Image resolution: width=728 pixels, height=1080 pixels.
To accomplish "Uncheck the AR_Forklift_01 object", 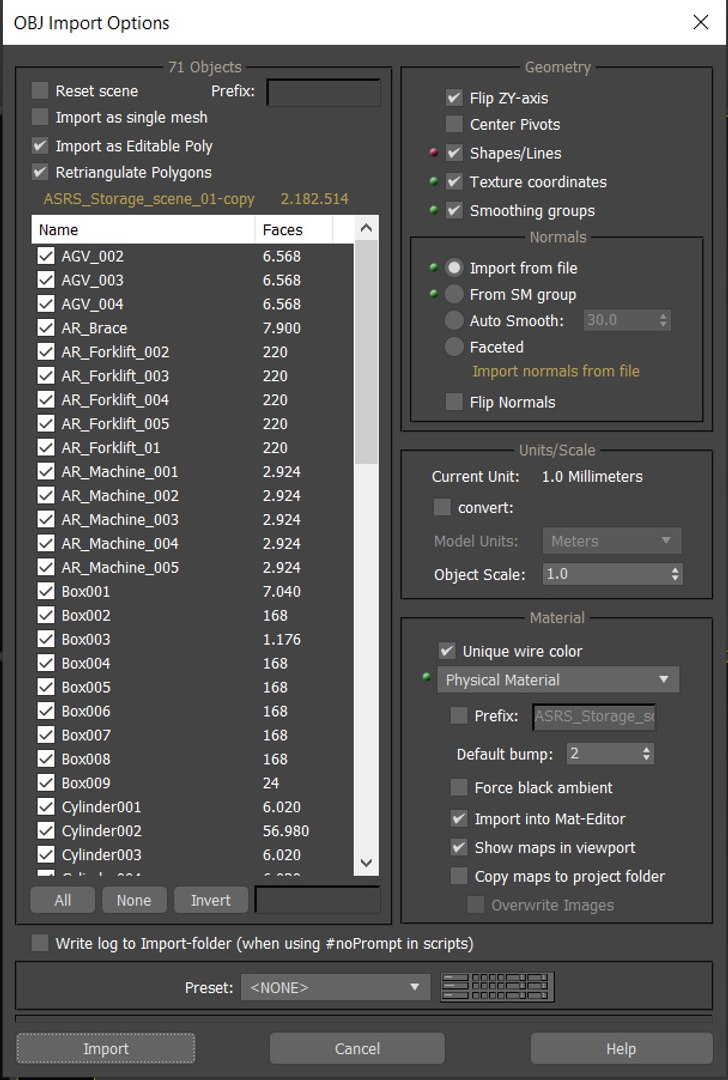I will coord(46,447).
